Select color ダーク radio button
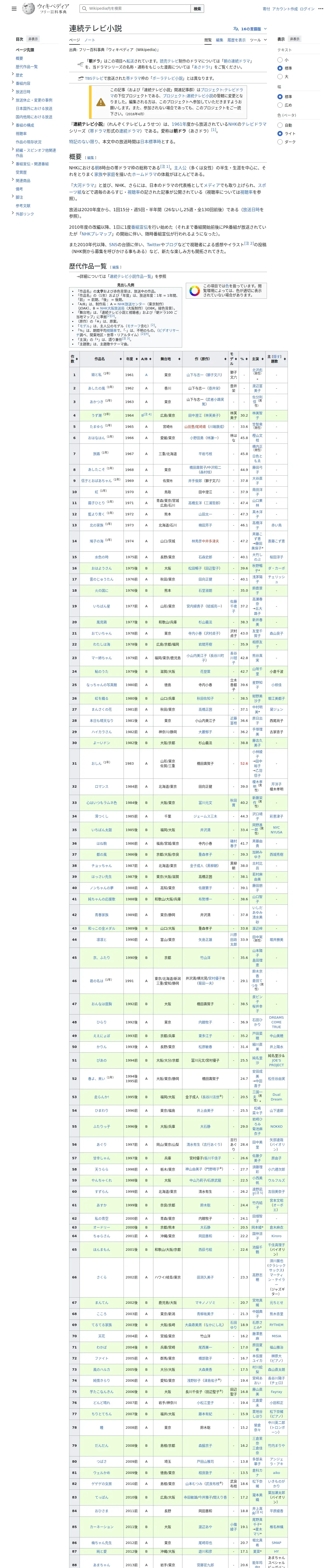Screen dimensions: 336x1568 click(x=280, y=142)
